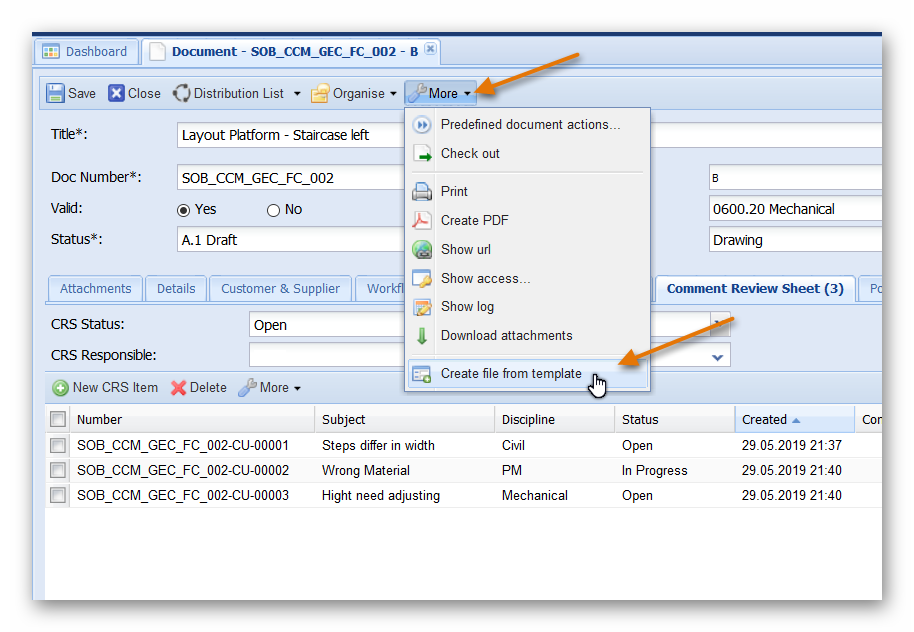Select the Check out icon in More menu
The width and height of the screenshot is (914, 632).
421,153
